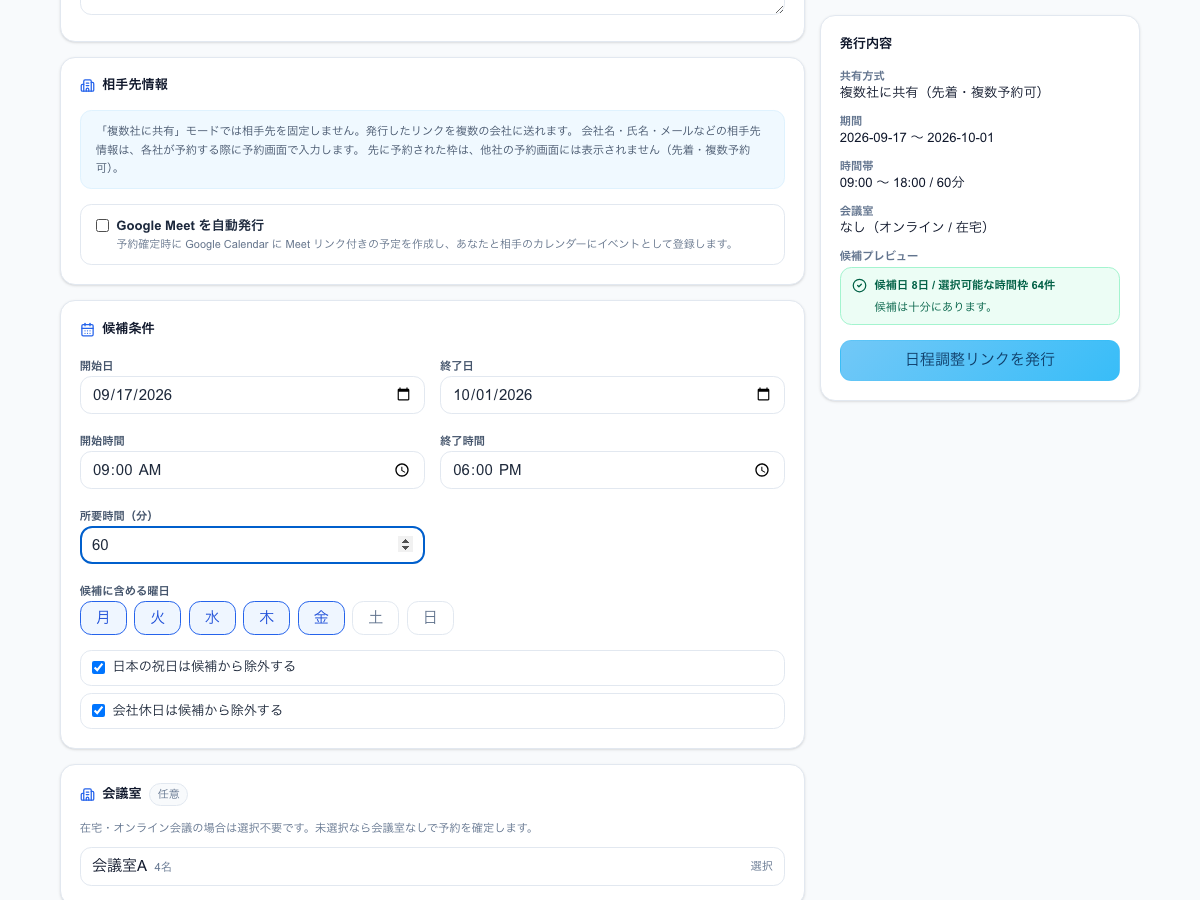The width and height of the screenshot is (1200, 900).
Task: Click なし（オンライン / 在宅） value
Action: [x=914, y=227]
